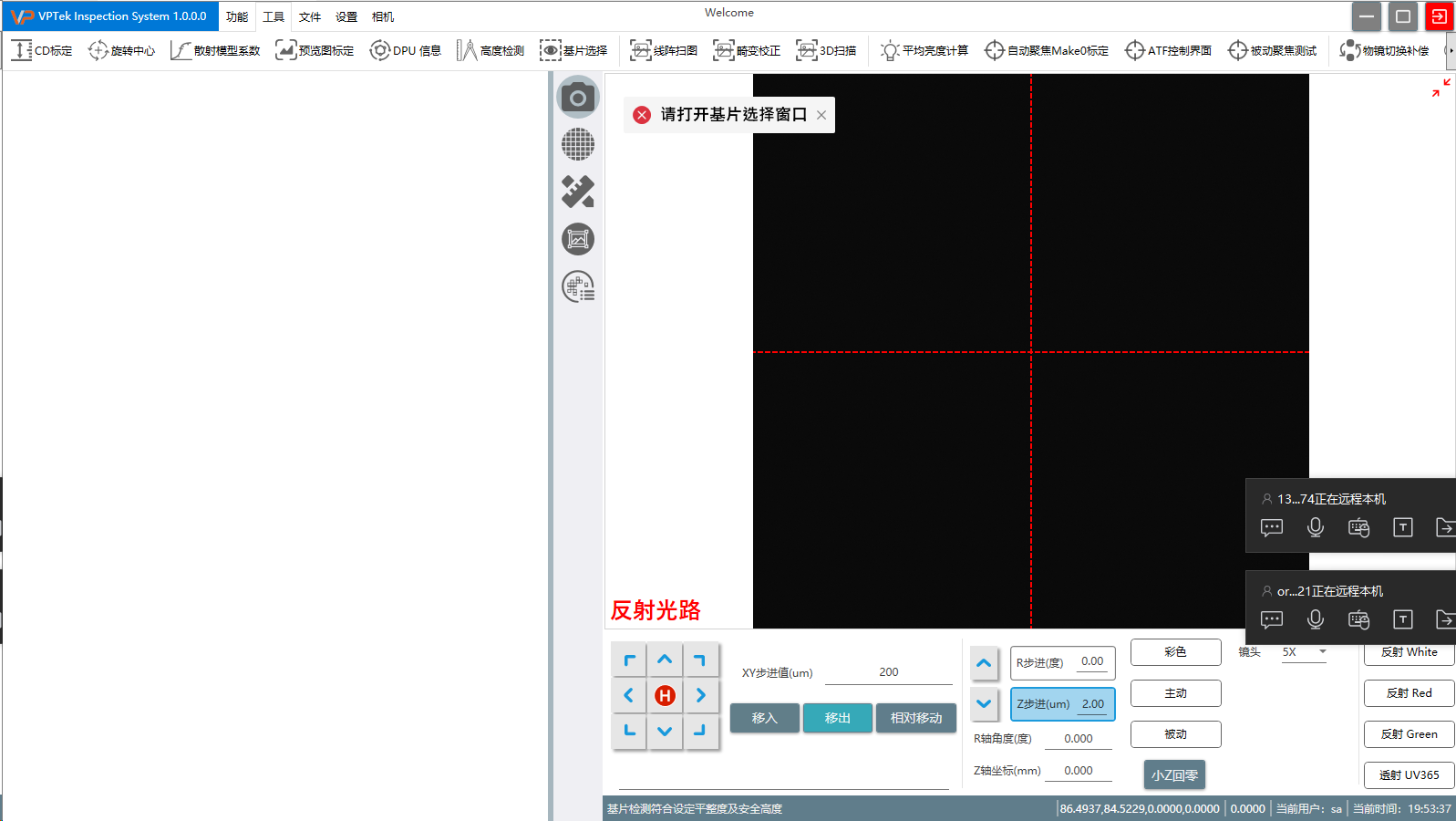Click the camera capture icon in sidebar

coord(577,98)
